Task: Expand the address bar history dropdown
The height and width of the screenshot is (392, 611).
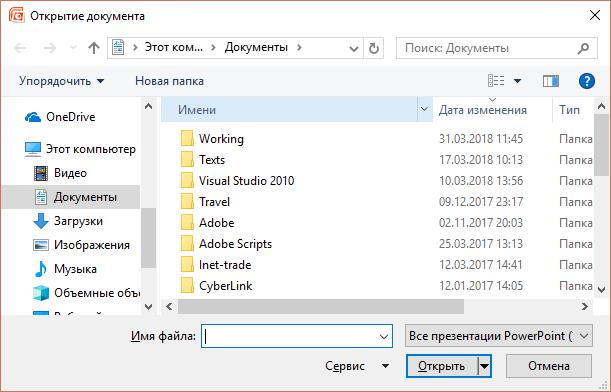Action: (353, 49)
